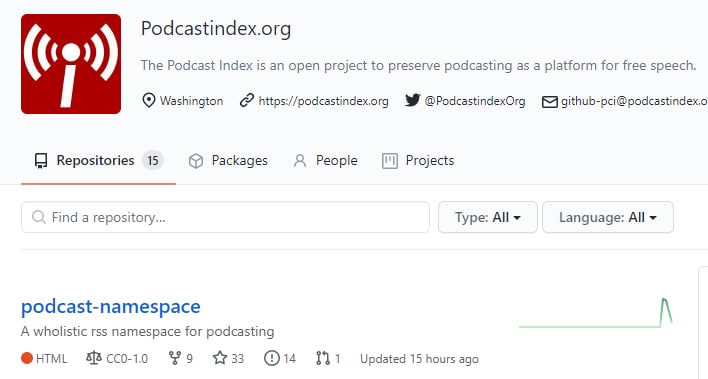708x379 pixels.
Task: Click the magnifier icon in repository search
Action: coord(39,217)
